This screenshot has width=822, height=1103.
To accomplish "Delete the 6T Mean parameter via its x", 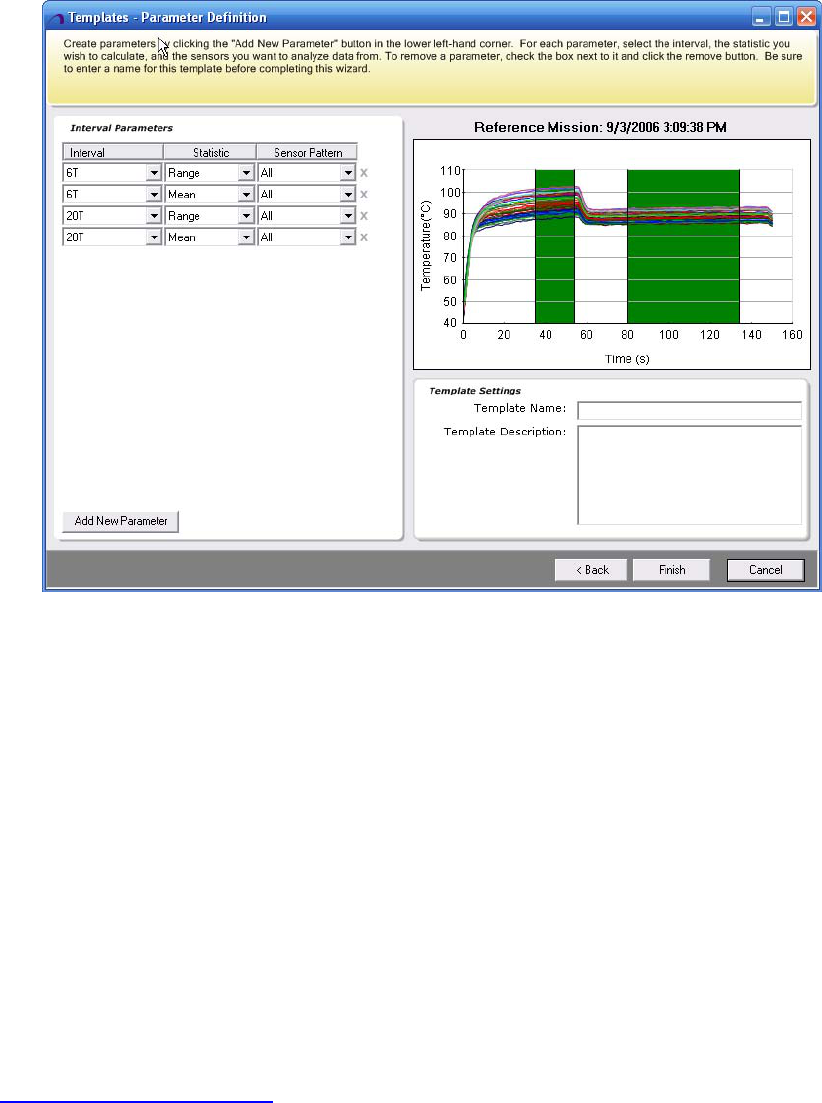I will [364, 195].
